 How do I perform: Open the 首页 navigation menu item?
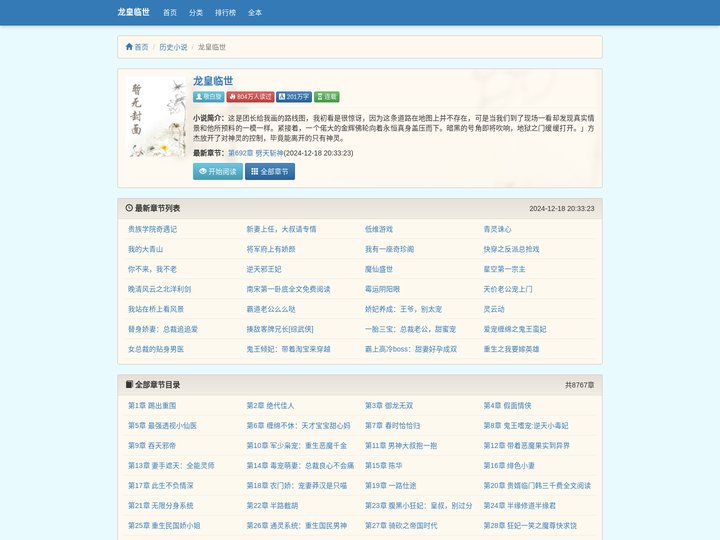pos(170,12)
